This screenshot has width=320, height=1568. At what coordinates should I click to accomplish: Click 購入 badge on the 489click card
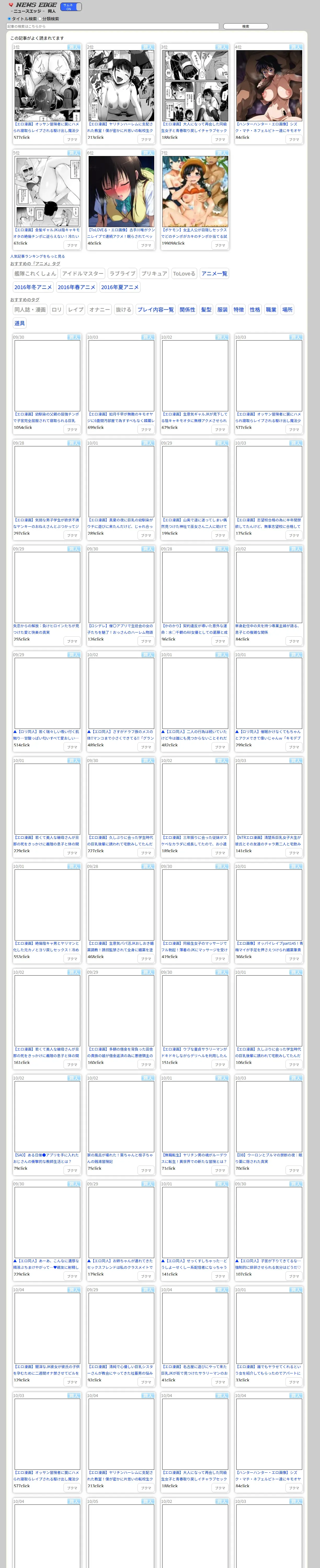click(148, 655)
